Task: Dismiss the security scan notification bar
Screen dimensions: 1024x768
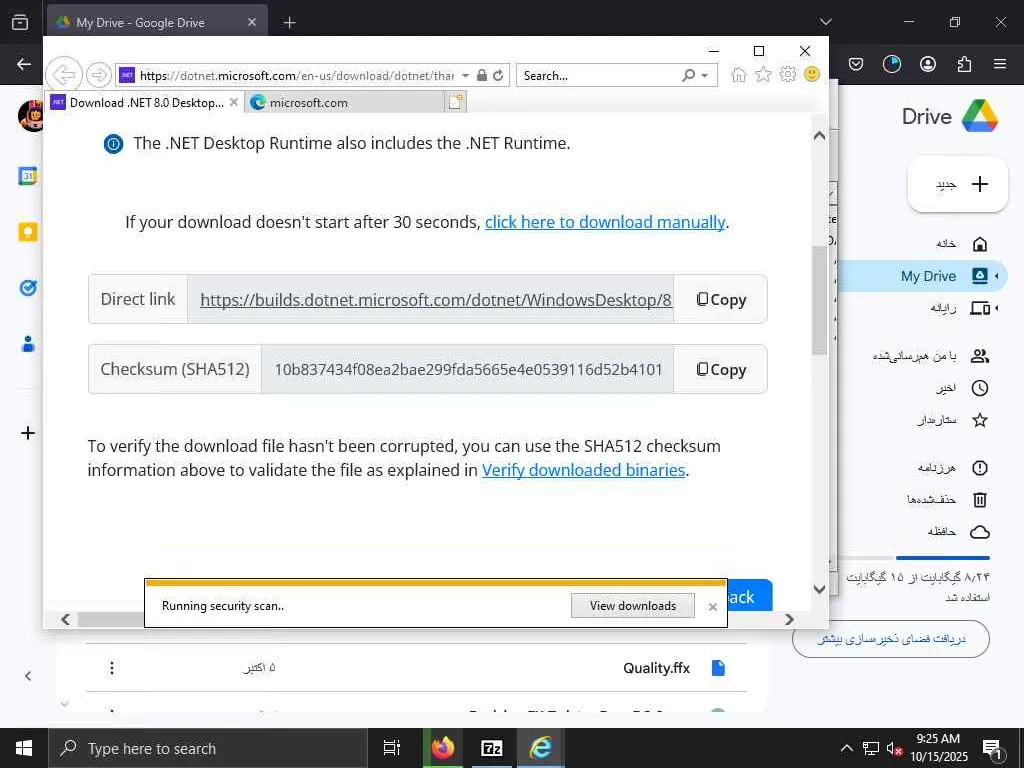Action: pyautogui.click(x=712, y=607)
